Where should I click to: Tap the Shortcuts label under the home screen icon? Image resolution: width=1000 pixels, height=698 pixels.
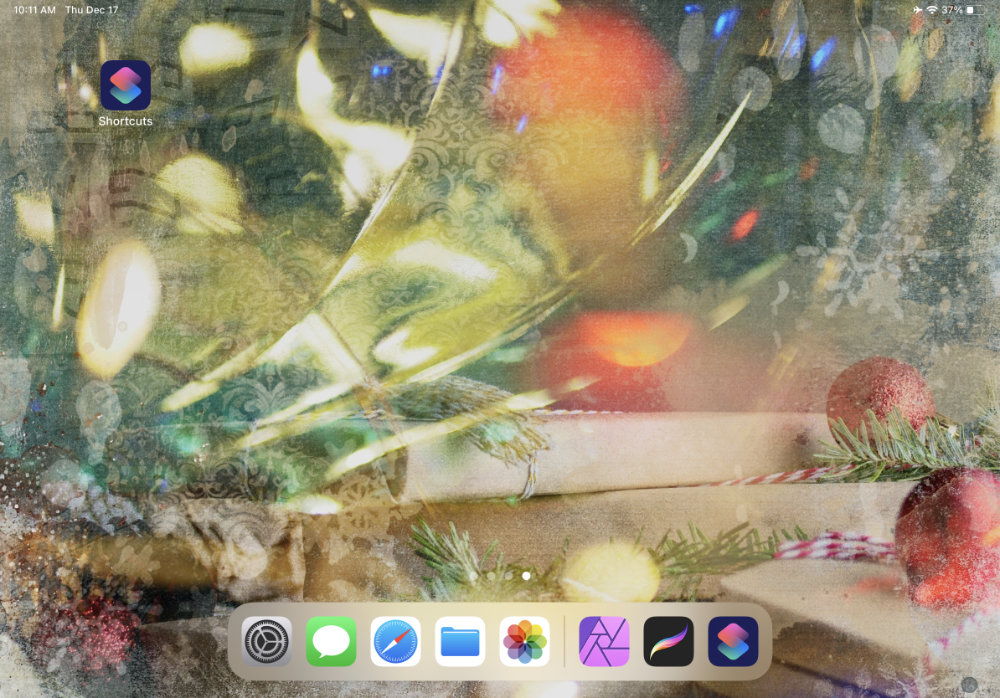125,121
